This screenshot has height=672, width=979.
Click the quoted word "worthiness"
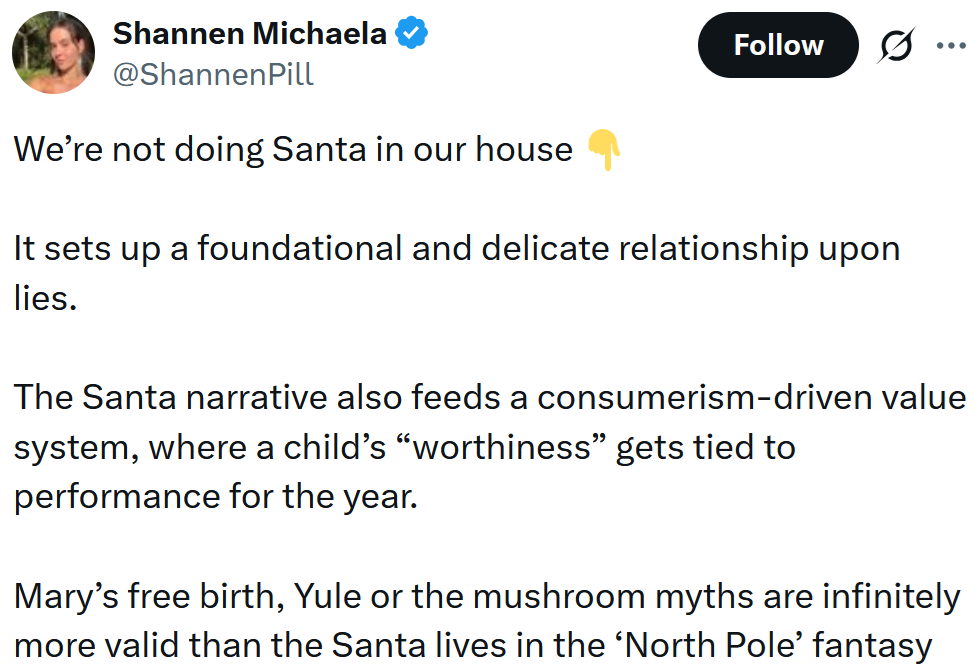(504, 446)
